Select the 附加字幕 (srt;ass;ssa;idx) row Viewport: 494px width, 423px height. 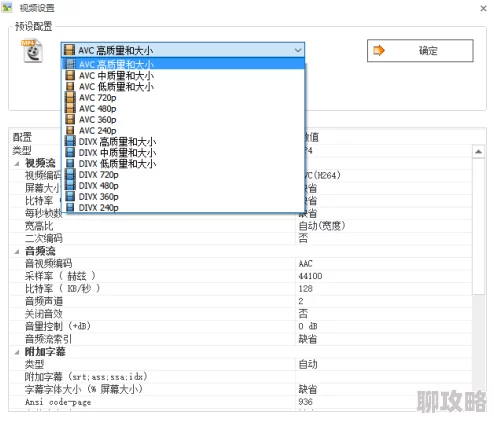[241, 377]
